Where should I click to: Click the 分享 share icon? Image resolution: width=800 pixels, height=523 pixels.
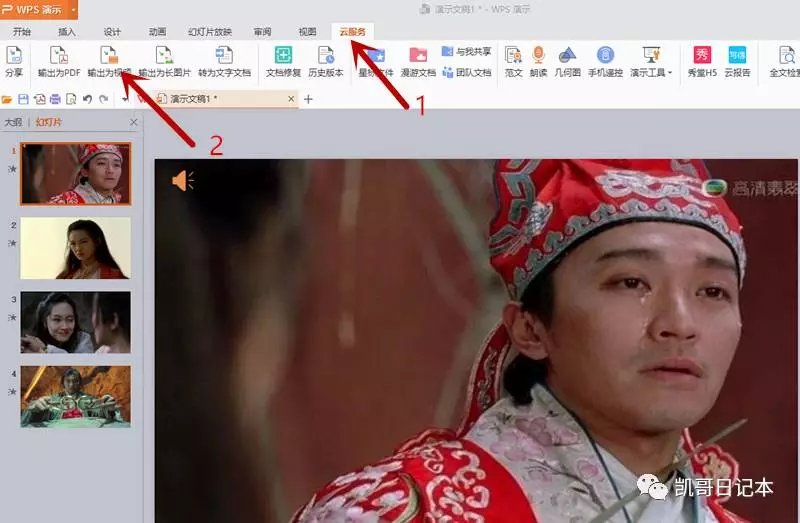[14, 61]
